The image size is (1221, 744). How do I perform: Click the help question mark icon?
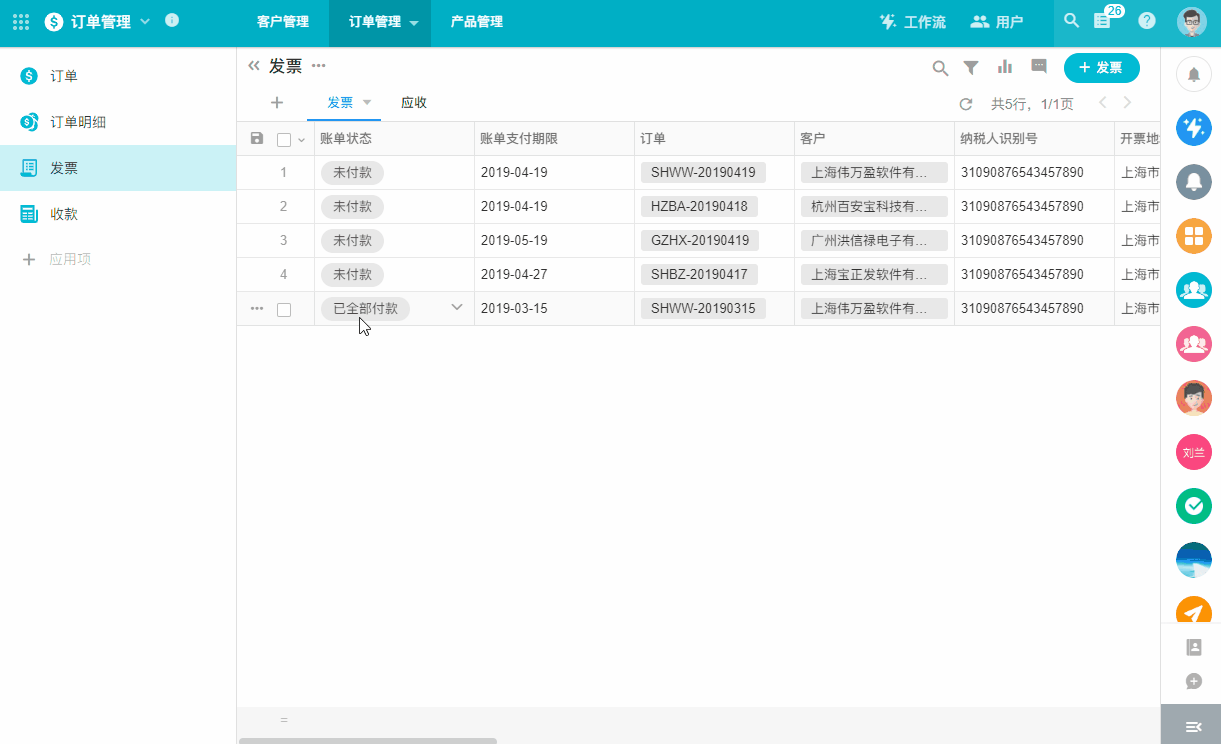coord(1146,21)
